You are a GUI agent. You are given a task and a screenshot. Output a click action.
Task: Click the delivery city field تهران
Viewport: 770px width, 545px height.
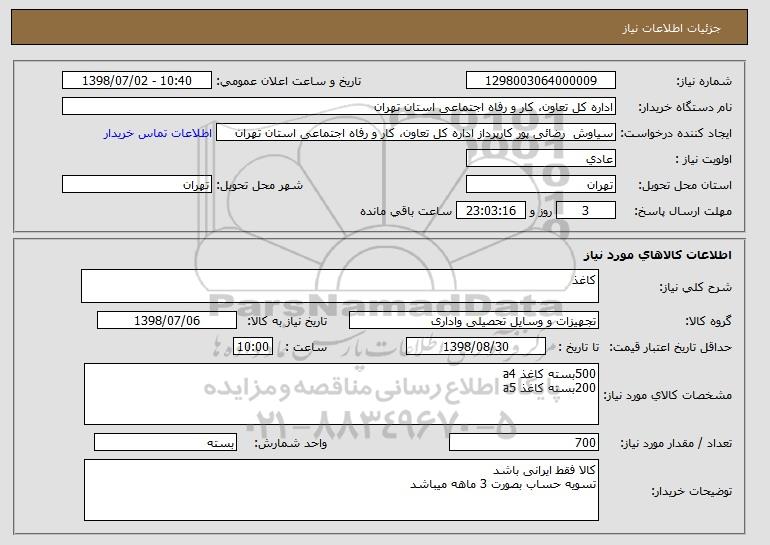click(137, 185)
